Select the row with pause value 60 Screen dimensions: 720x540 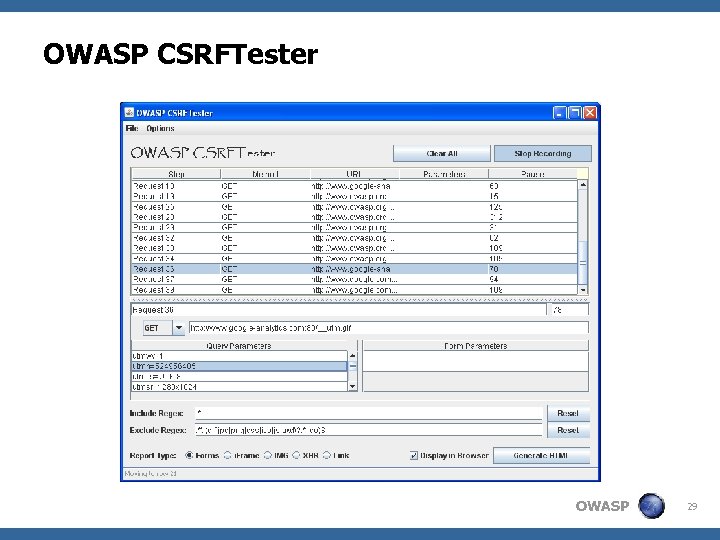click(354, 186)
